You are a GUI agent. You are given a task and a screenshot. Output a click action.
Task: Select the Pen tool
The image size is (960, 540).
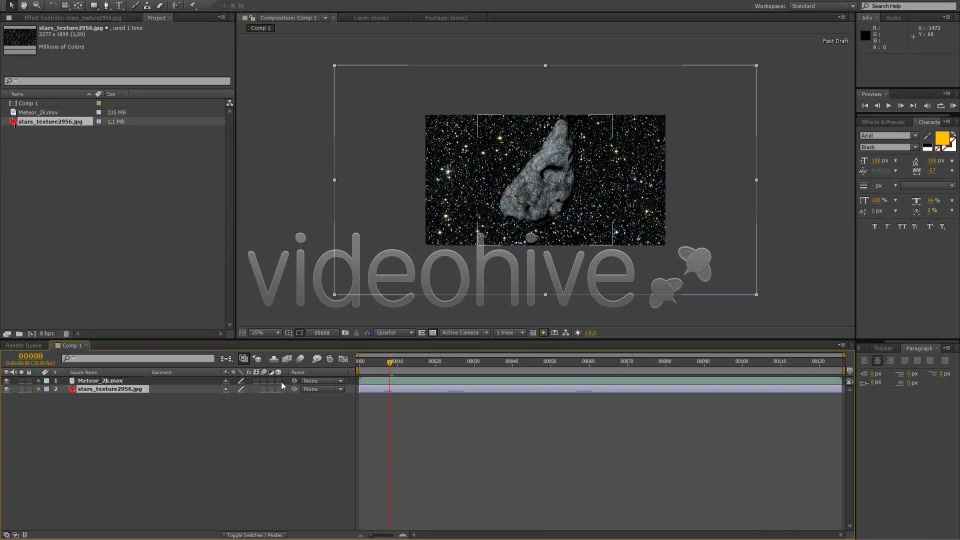[107, 6]
